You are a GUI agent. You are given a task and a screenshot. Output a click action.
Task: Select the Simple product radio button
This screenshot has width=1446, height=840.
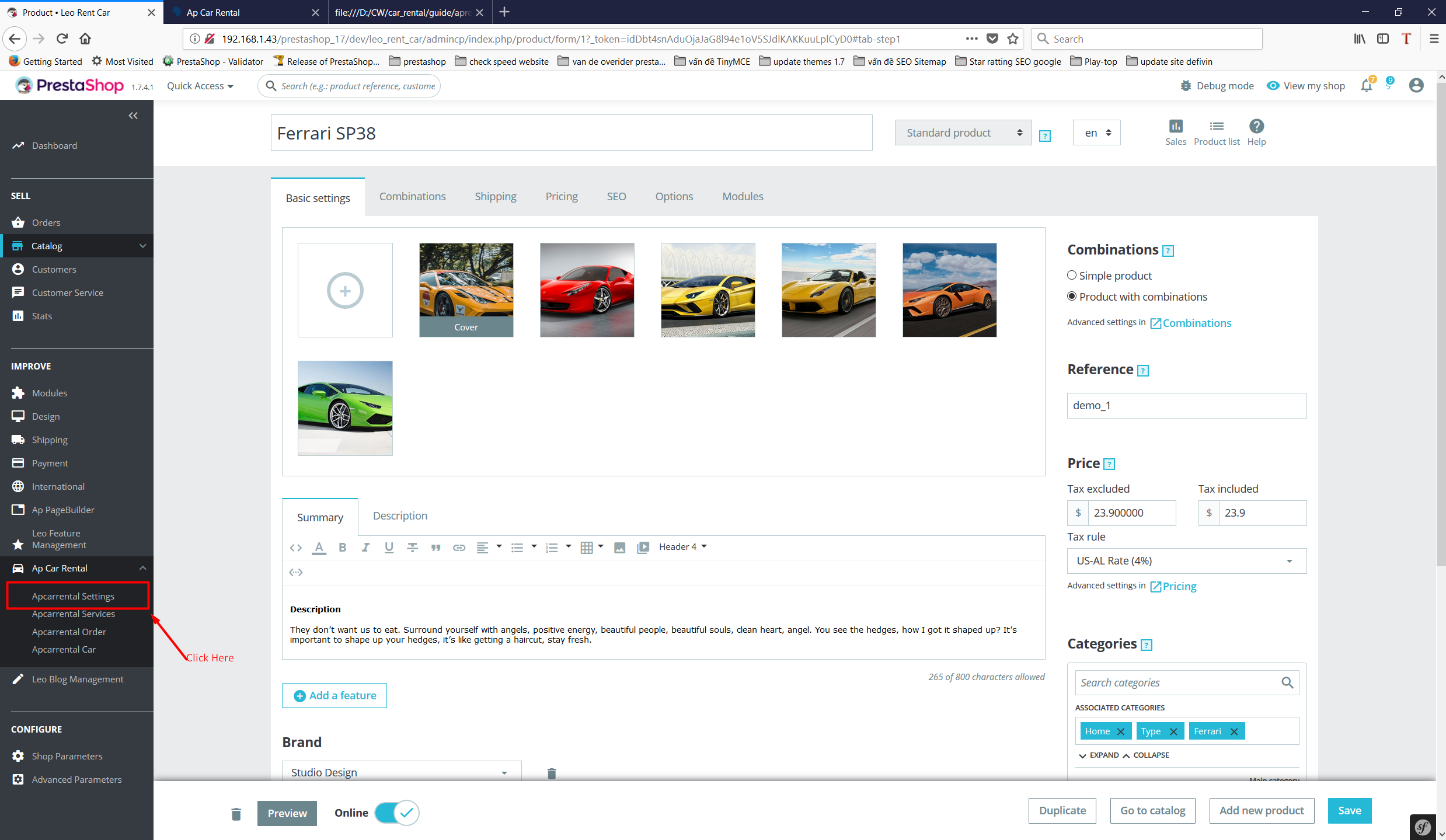coord(1071,275)
